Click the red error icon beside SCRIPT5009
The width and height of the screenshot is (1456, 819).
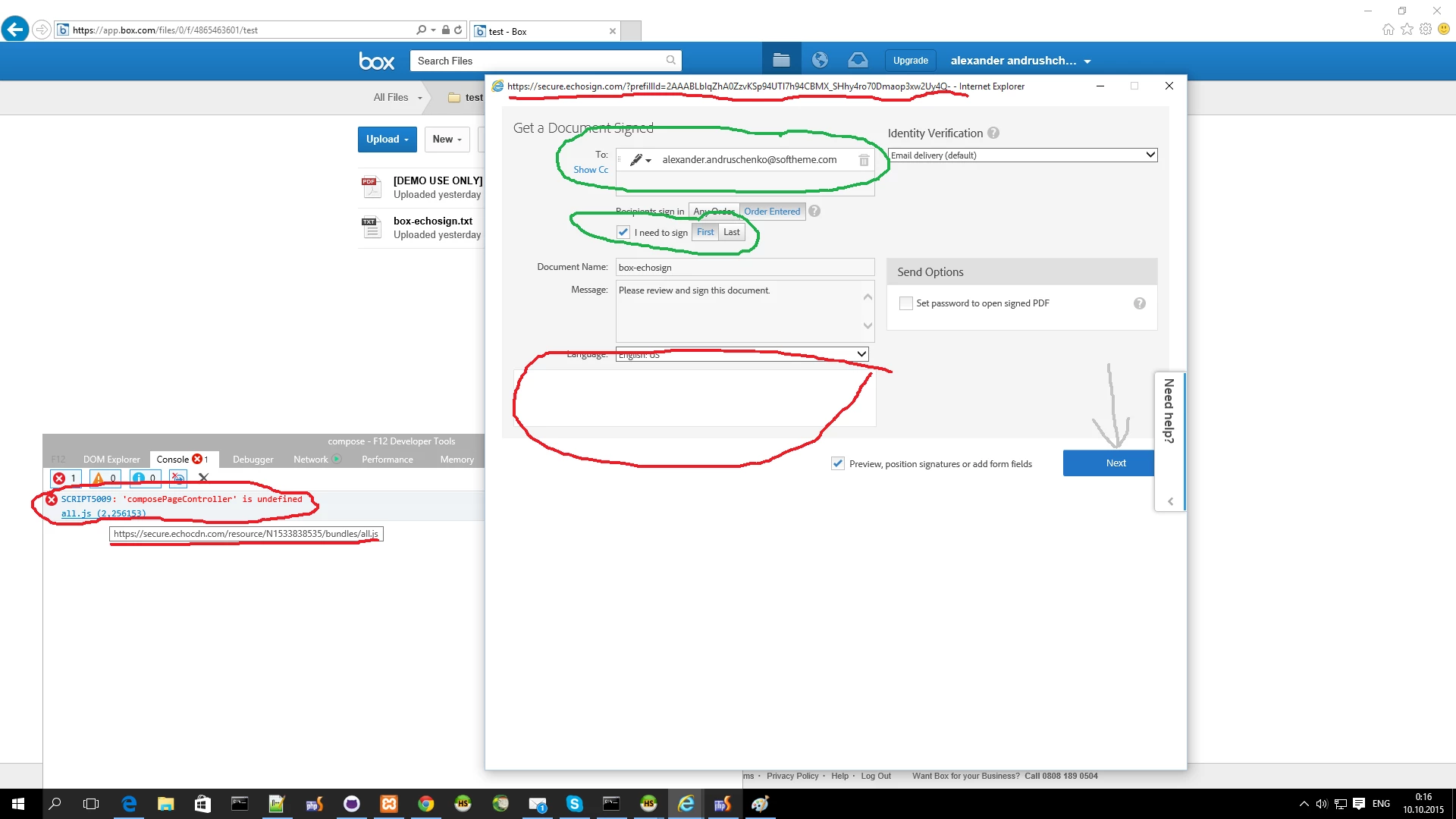click(x=52, y=500)
